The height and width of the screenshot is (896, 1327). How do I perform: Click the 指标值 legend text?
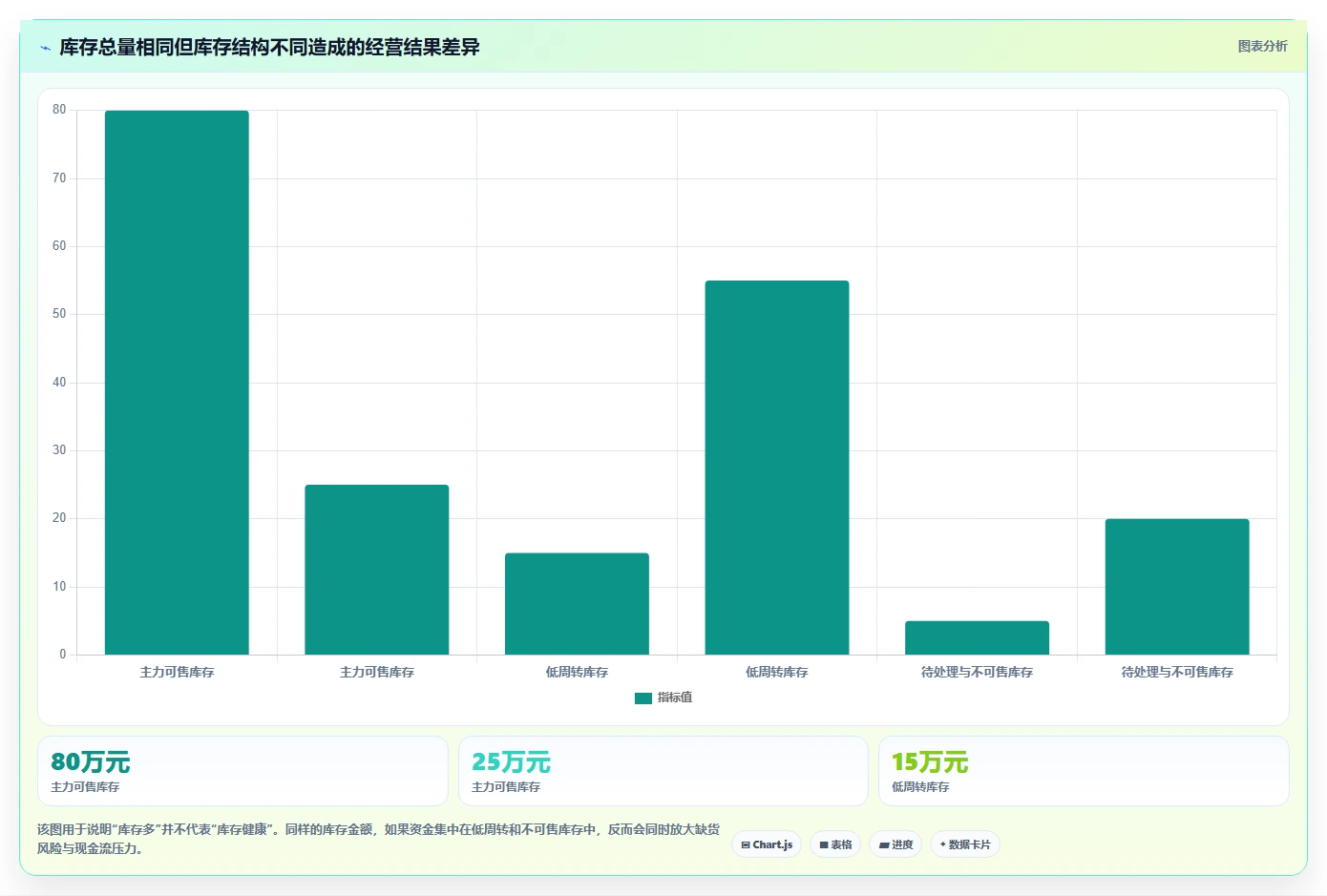[x=675, y=698]
